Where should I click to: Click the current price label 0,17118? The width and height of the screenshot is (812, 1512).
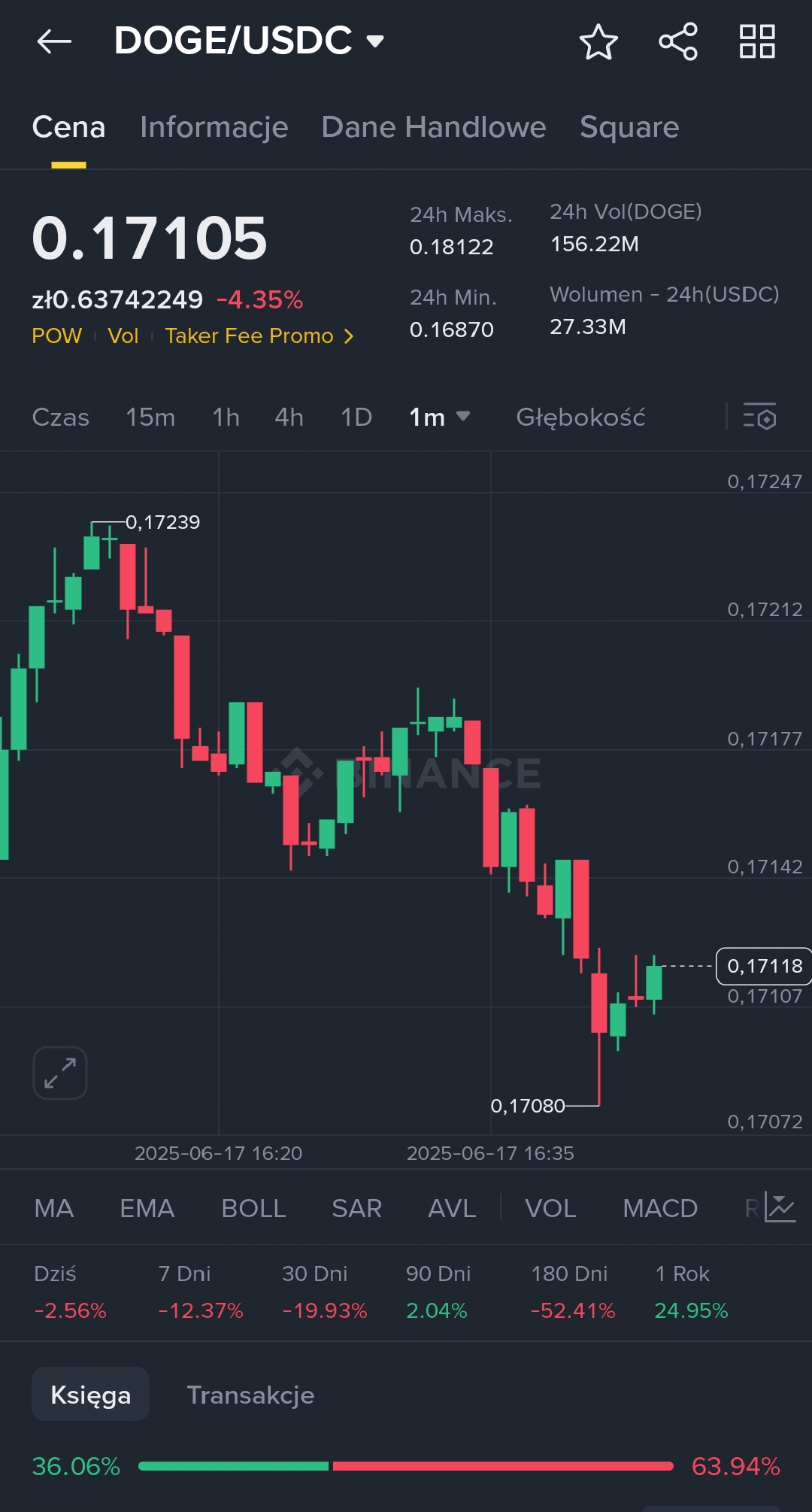764,966
